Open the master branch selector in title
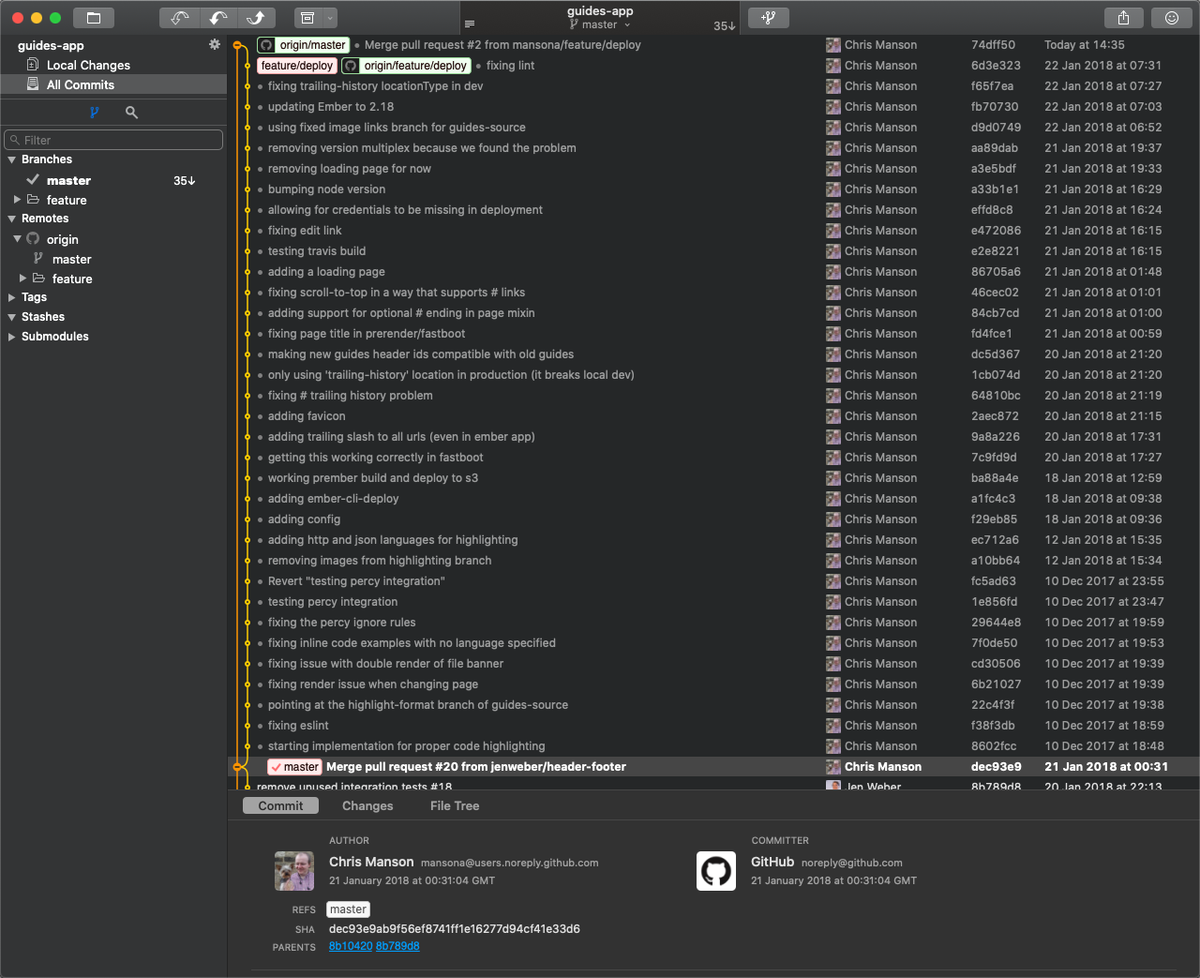Image resolution: width=1200 pixels, height=978 pixels. (x=600, y=25)
